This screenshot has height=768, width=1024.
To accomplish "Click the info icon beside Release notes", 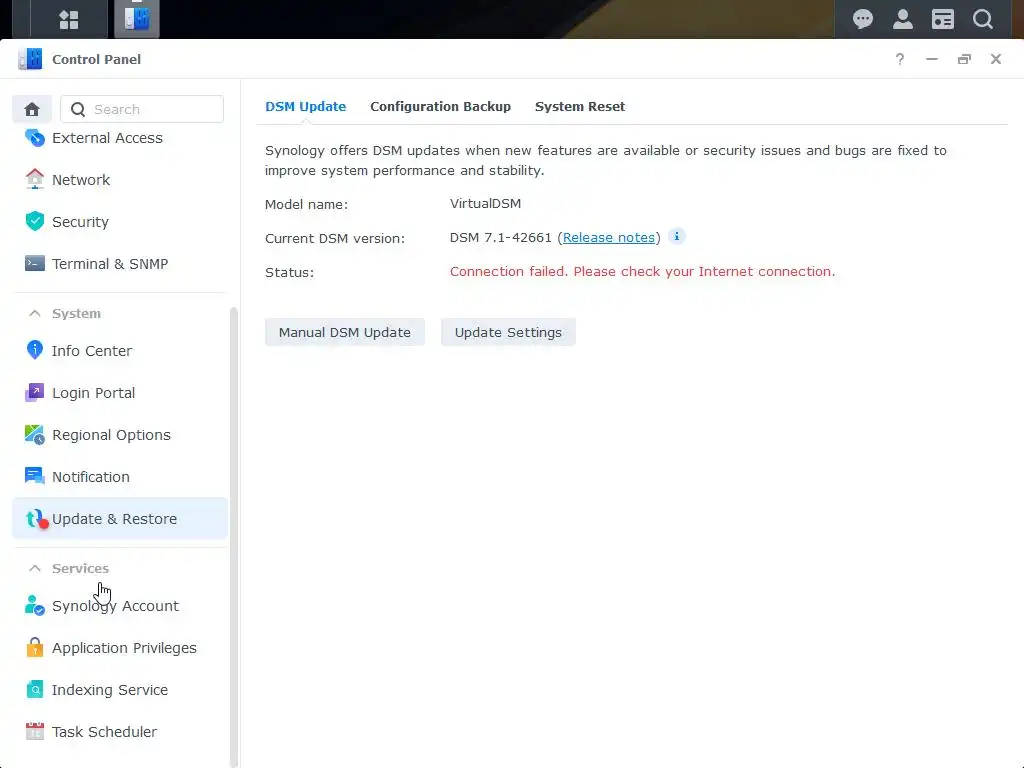I will (677, 236).
